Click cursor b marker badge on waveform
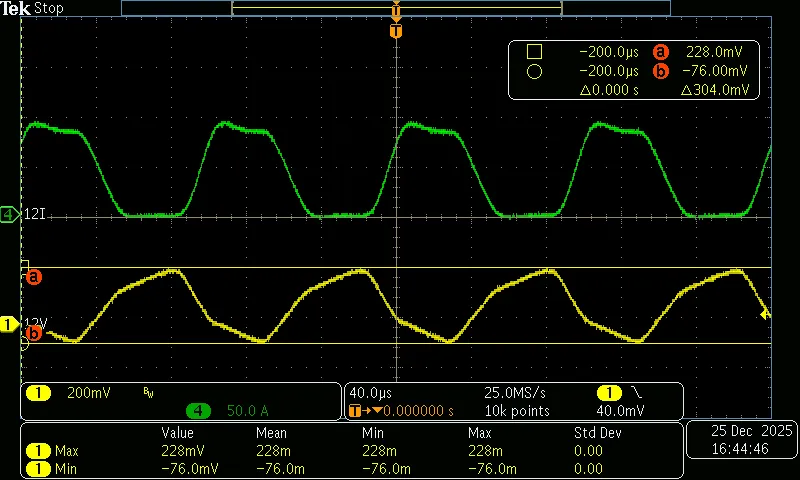800x480 pixels. pos(34,333)
